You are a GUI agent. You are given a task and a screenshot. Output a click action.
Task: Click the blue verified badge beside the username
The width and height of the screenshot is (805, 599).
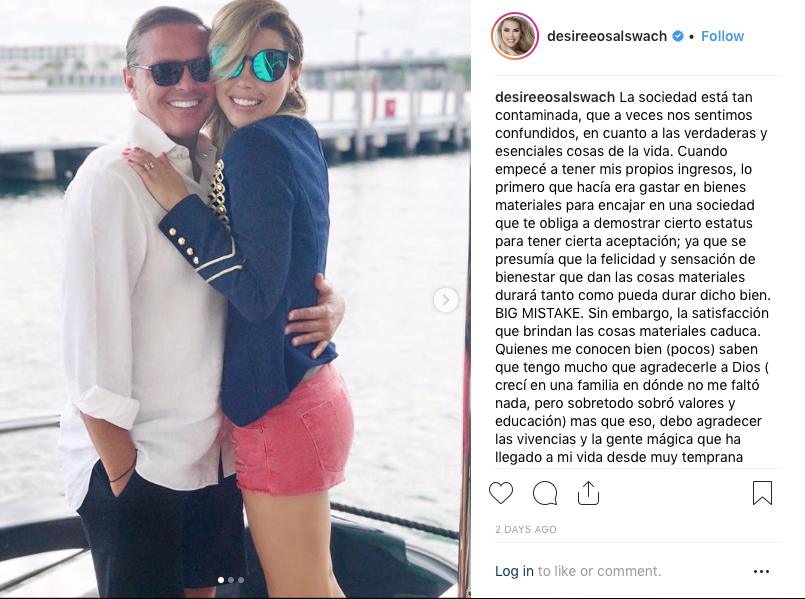click(678, 36)
